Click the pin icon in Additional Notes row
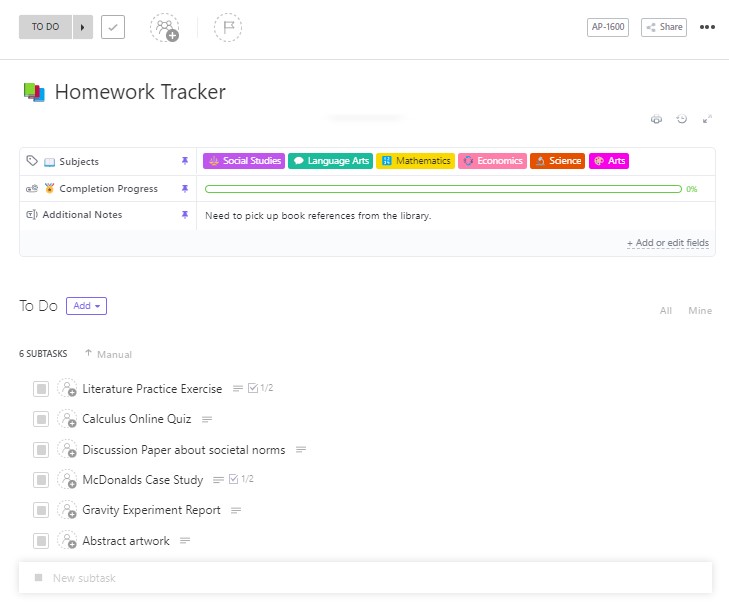 click(x=185, y=214)
